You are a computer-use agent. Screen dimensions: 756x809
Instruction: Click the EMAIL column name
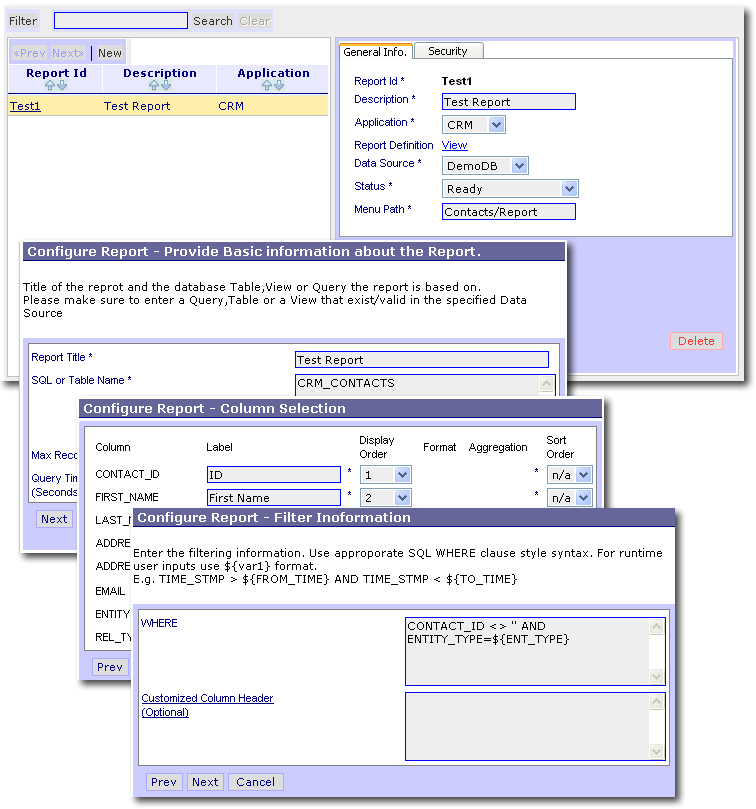110,591
